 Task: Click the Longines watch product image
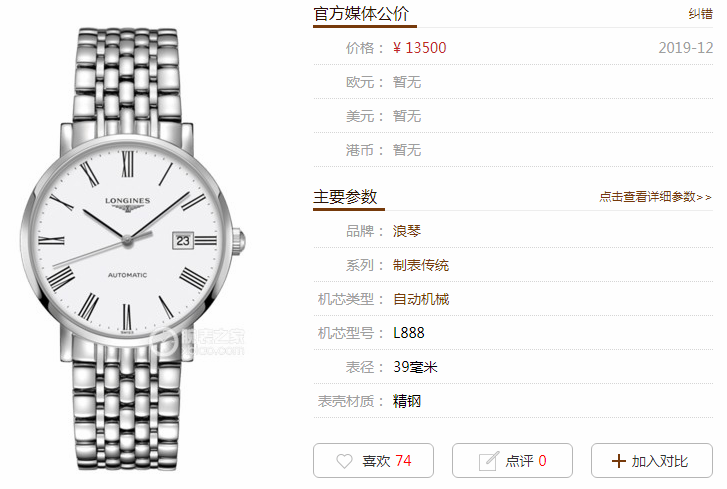point(132,248)
